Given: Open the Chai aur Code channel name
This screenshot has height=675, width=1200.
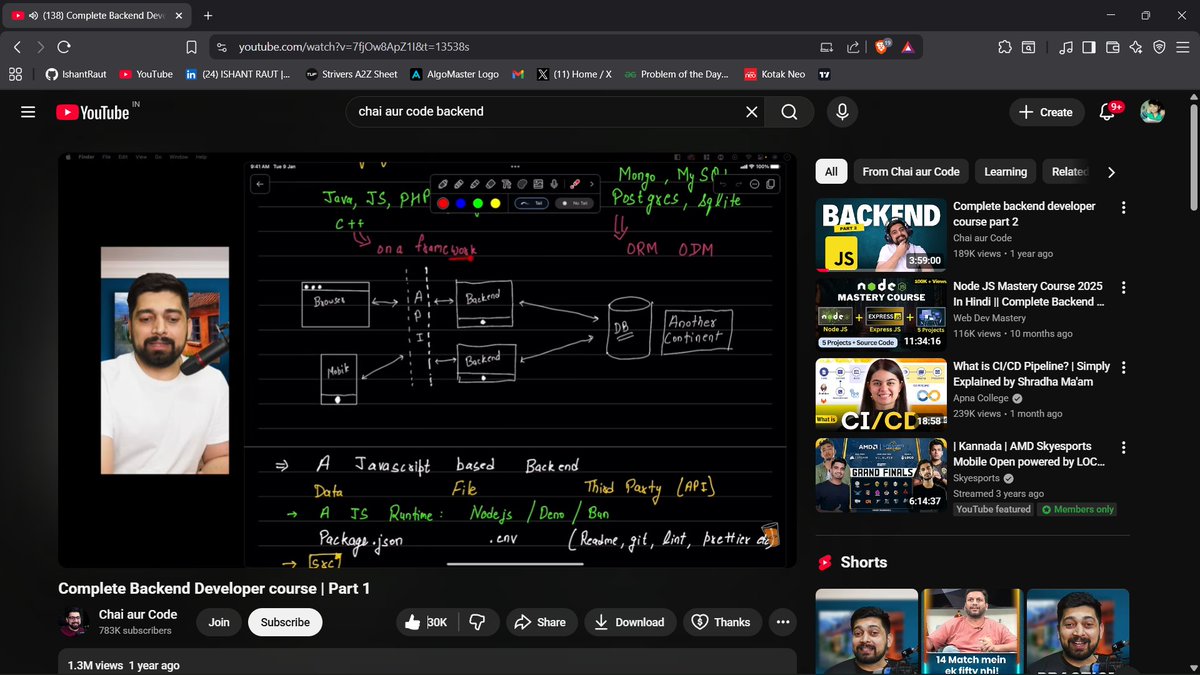Looking at the screenshot, I should click(138, 614).
